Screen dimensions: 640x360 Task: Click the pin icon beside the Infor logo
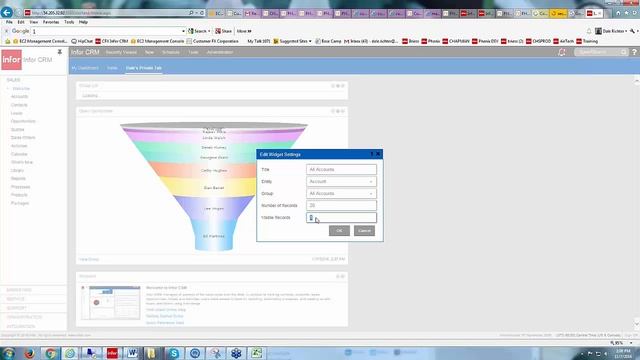tap(60, 52)
